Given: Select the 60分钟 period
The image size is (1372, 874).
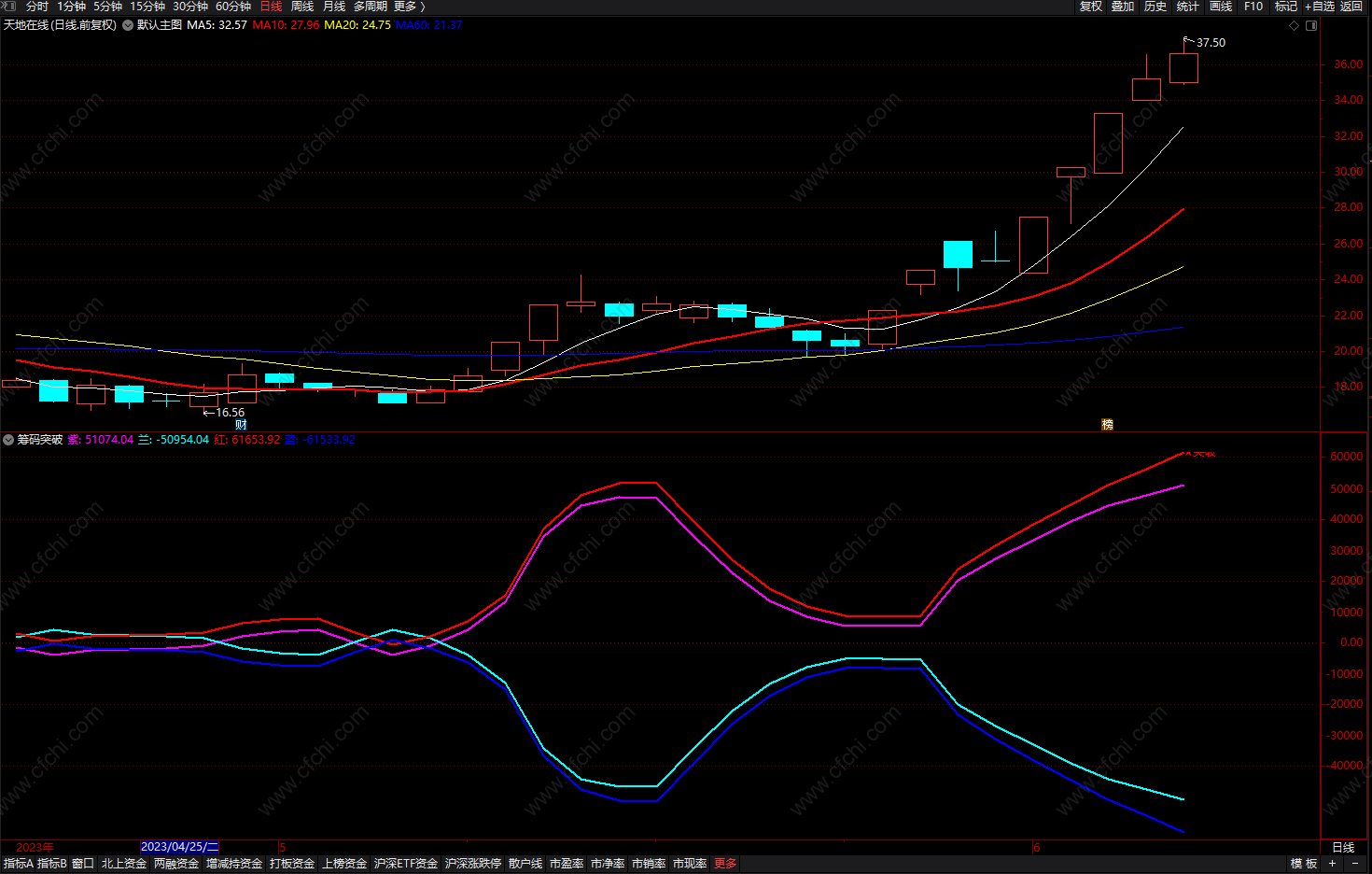Looking at the screenshot, I should (x=233, y=7).
